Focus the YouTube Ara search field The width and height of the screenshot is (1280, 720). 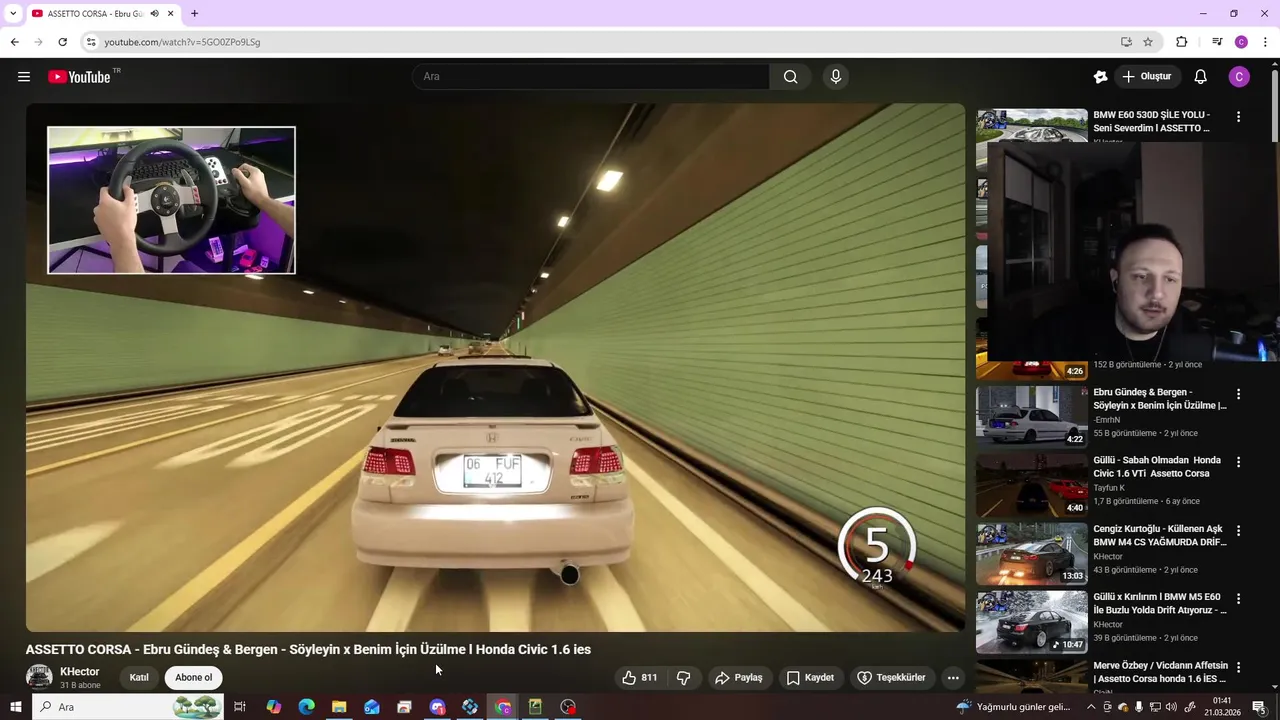pos(590,77)
